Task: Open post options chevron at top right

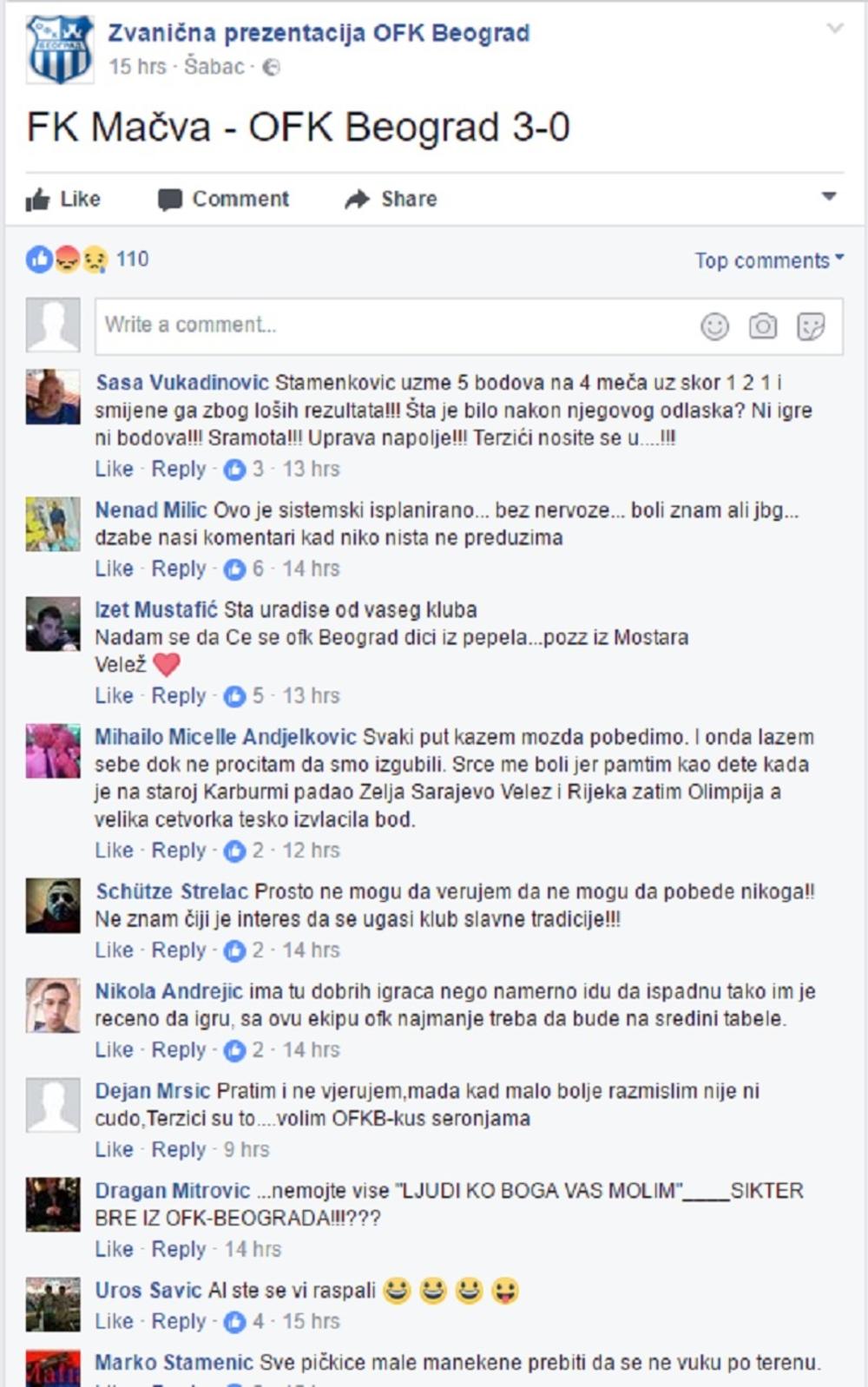Action: [x=835, y=29]
